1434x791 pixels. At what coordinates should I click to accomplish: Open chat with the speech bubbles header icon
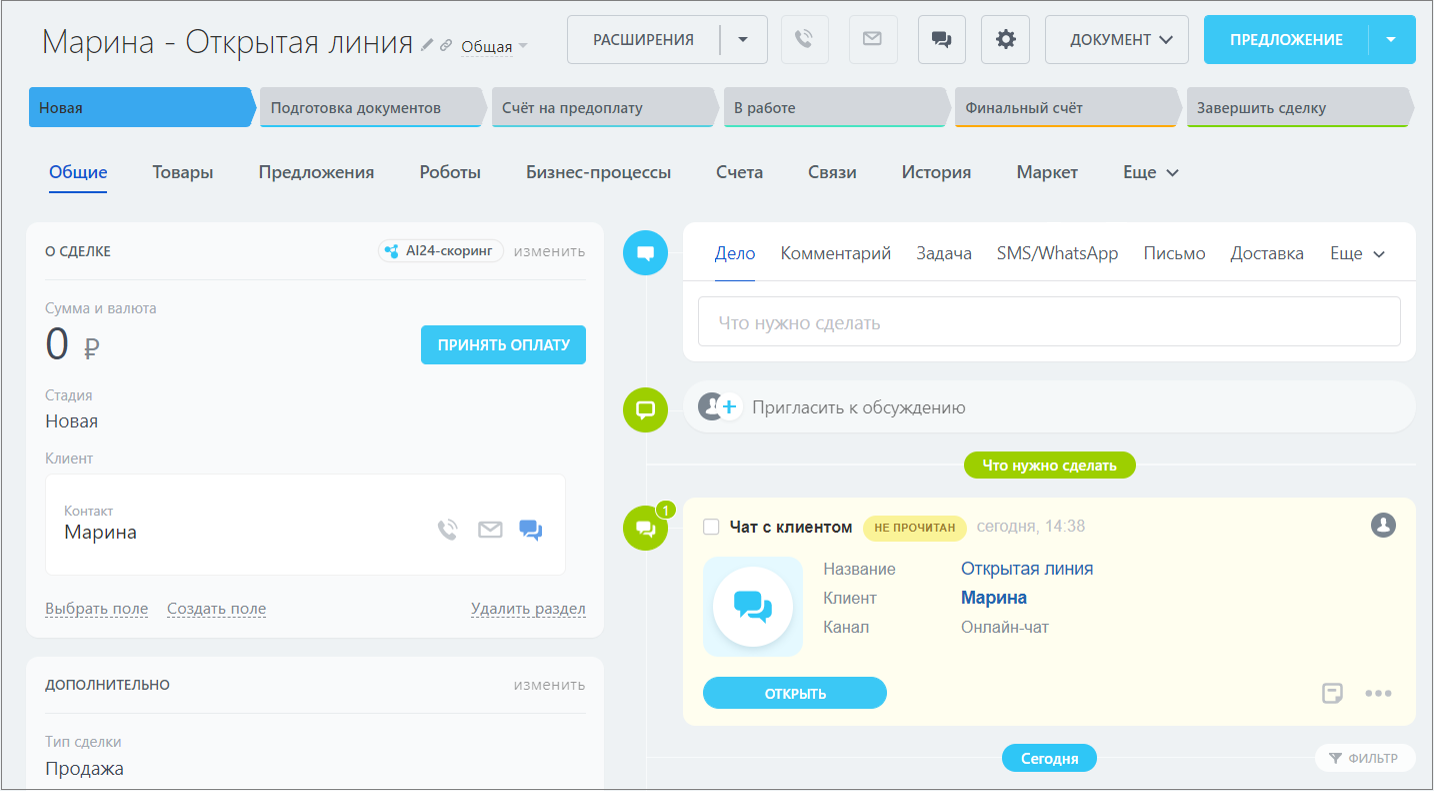(941, 40)
